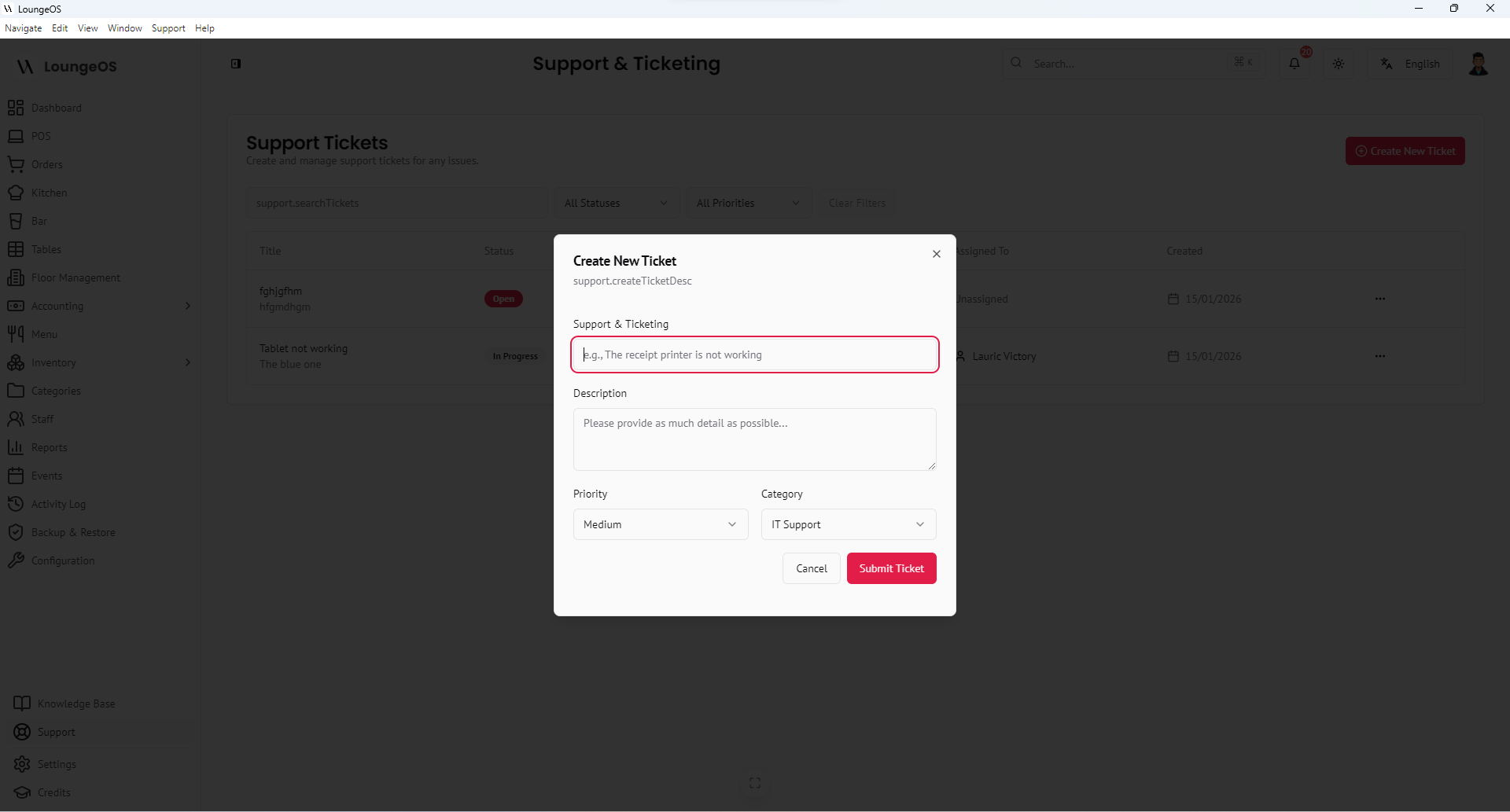Collapse the sidebar panel toggle icon
Image resolution: width=1510 pixels, height=812 pixels.
(236, 64)
